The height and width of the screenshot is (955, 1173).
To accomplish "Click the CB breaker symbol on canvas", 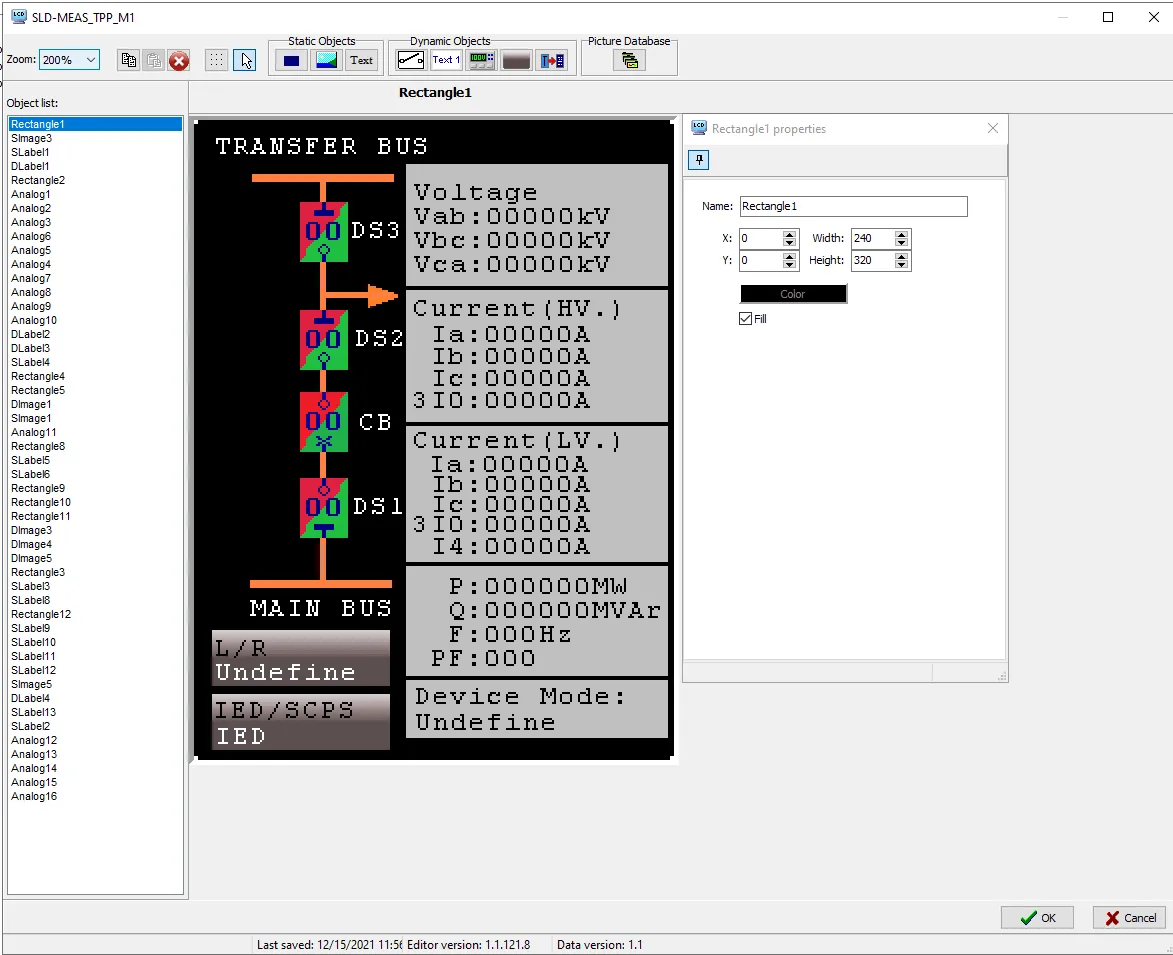I will click(x=324, y=422).
